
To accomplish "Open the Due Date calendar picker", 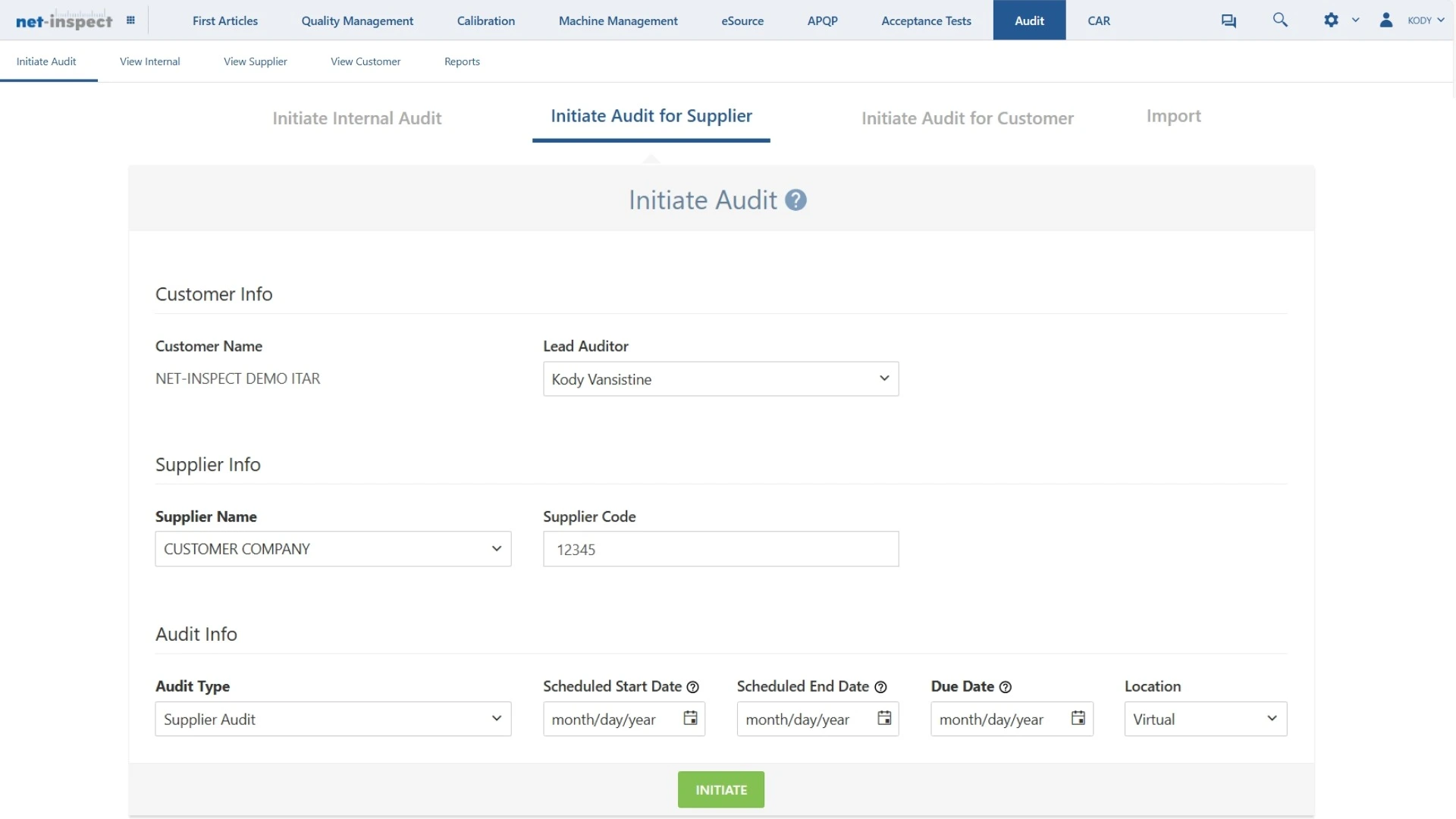I will pos(1078,718).
